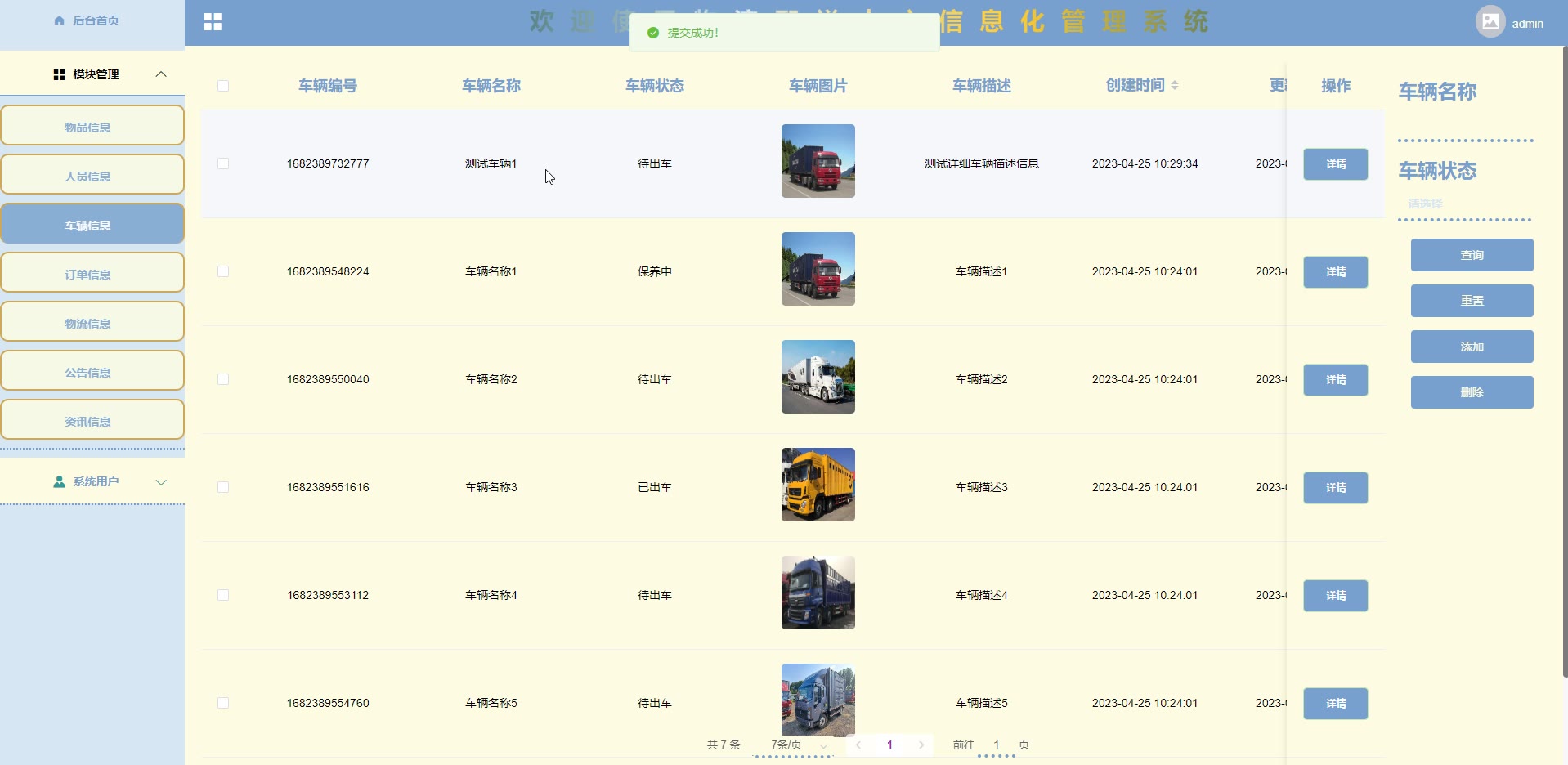Click the 查询 button
This screenshot has width=1568, height=765.
click(1472, 255)
